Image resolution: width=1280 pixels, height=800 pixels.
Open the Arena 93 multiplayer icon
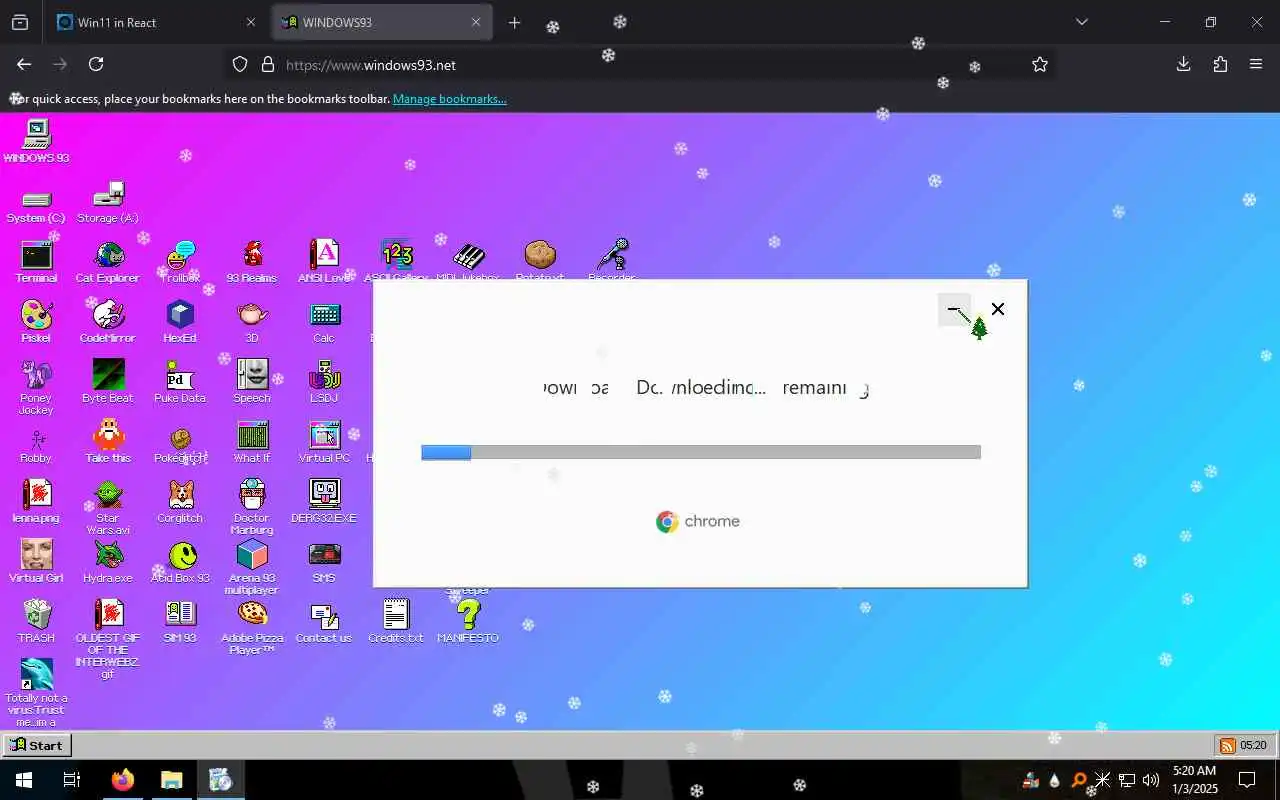coord(252,568)
